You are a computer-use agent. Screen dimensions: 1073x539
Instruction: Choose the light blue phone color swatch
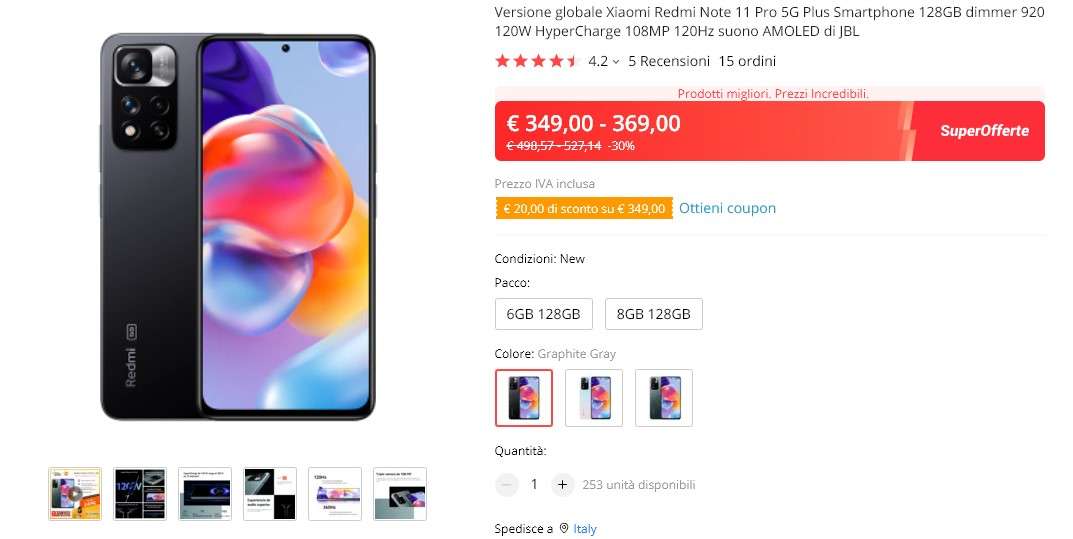coord(594,398)
